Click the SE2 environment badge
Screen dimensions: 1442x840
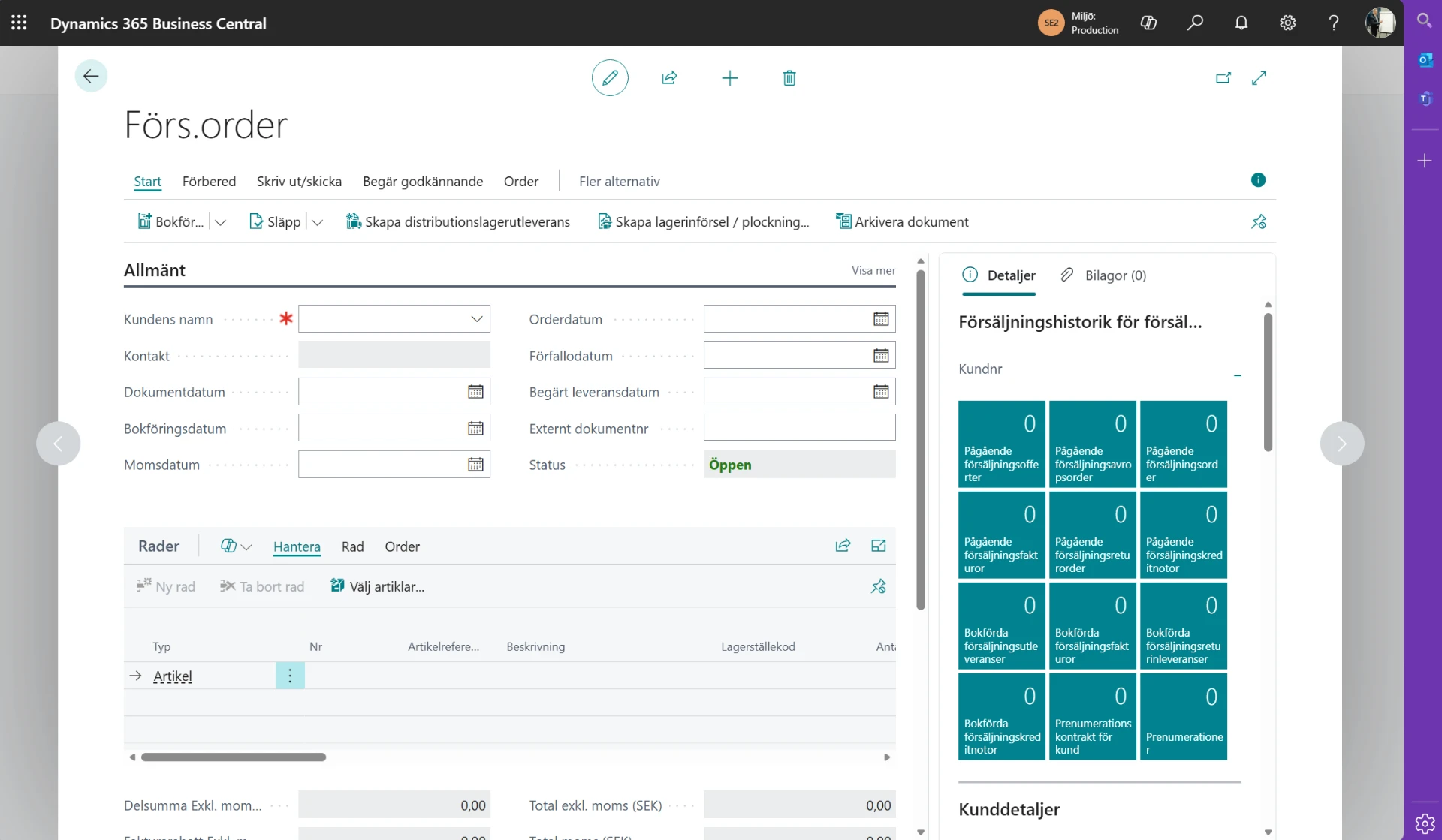coord(1051,23)
